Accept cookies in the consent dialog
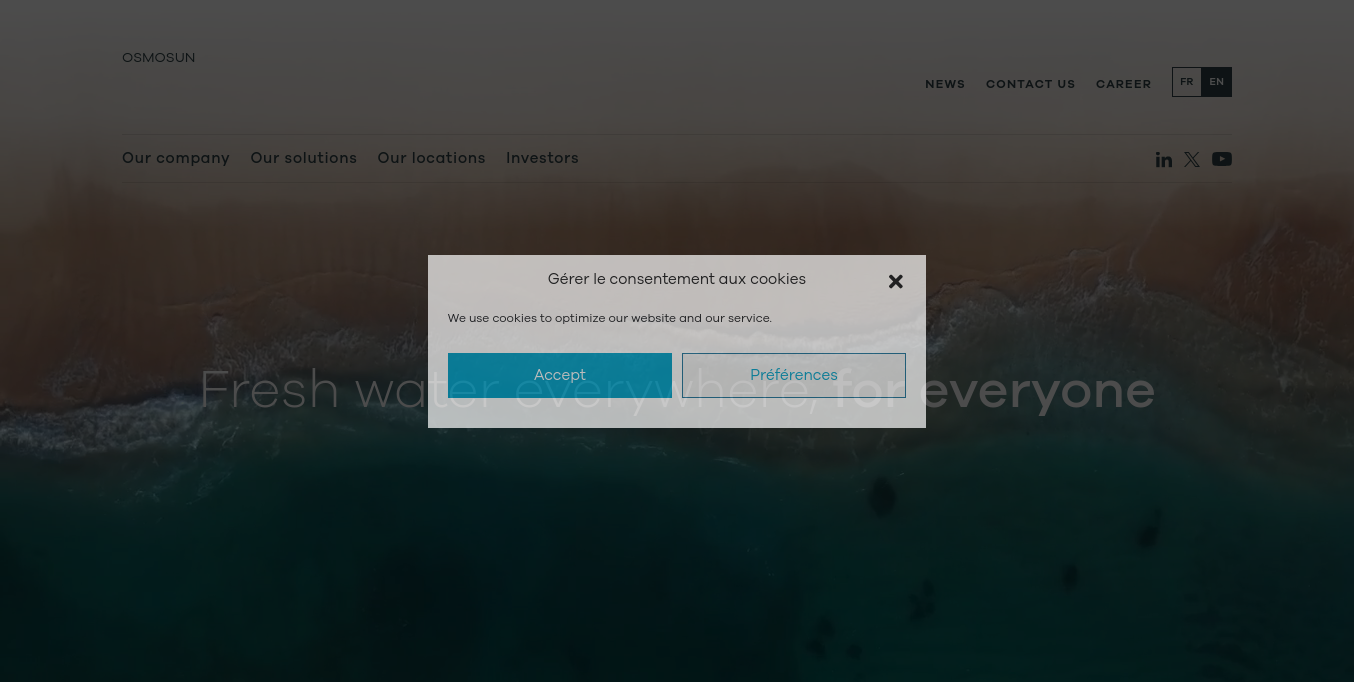This screenshot has height=682, width=1366. (x=560, y=375)
